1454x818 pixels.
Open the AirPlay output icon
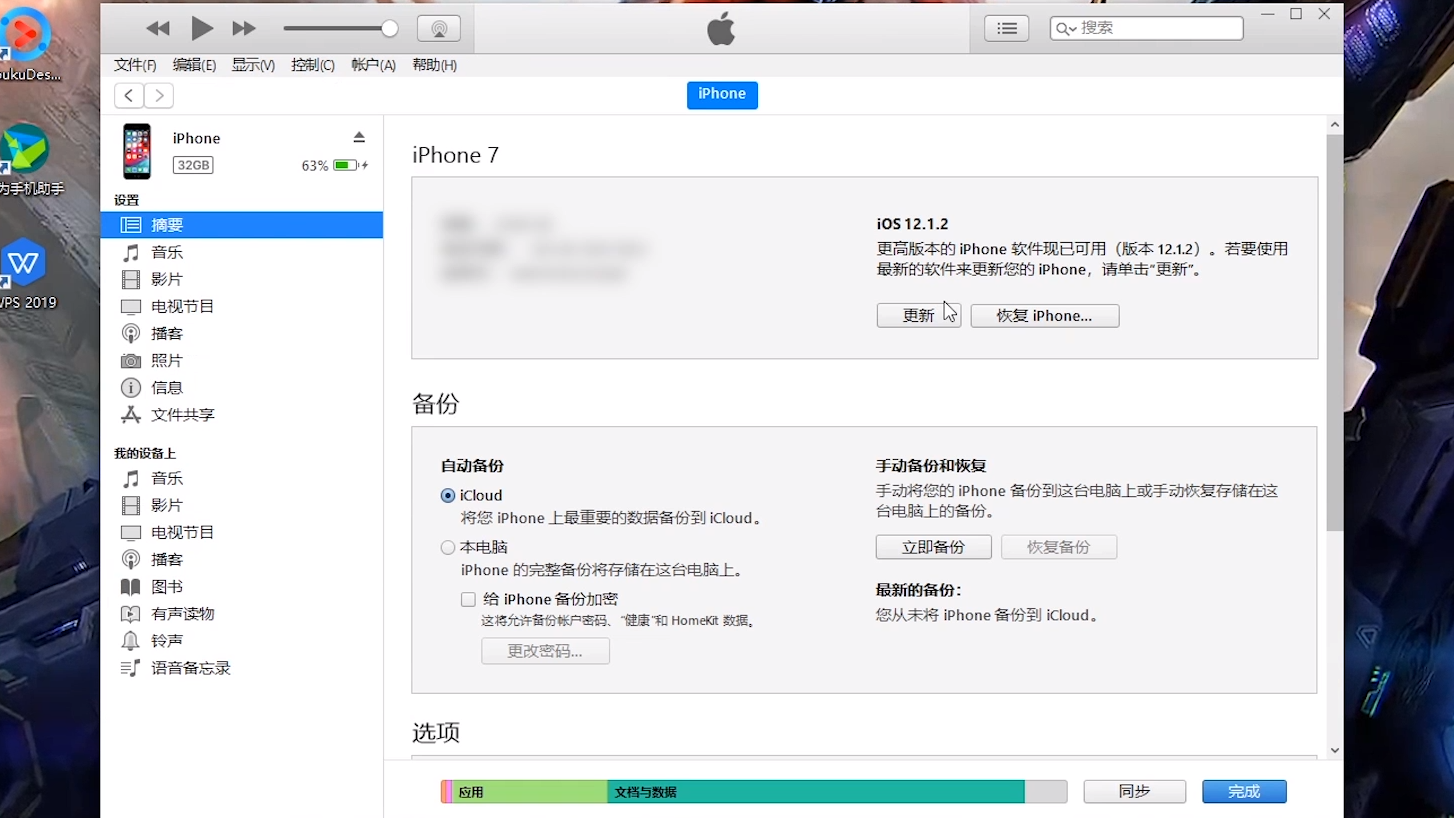pyautogui.click(x=438, y=29)
